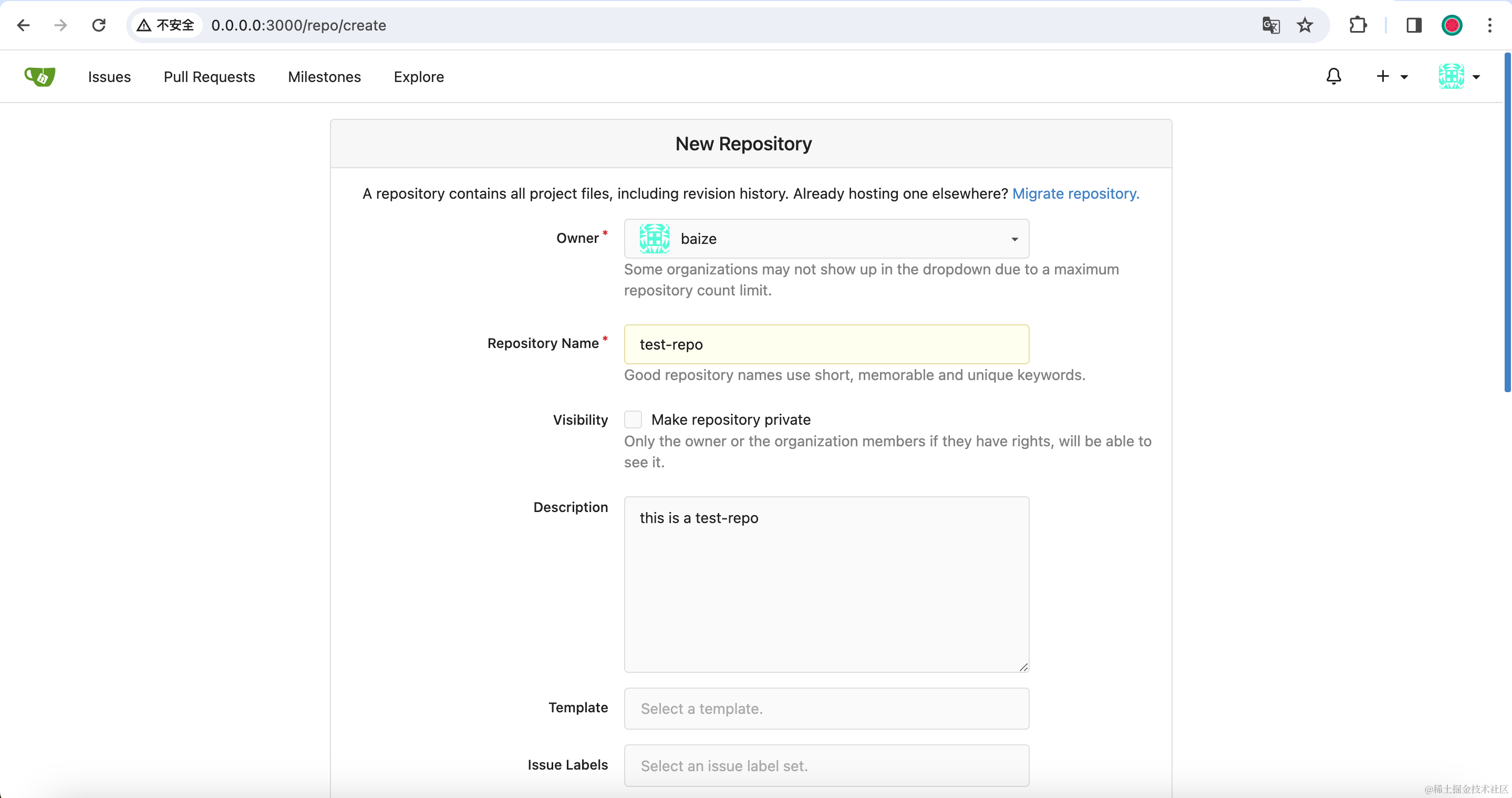The width and height of the screenshot is (1512, 798).
Task: Click the Repository Name field
Action: point(826,344)
